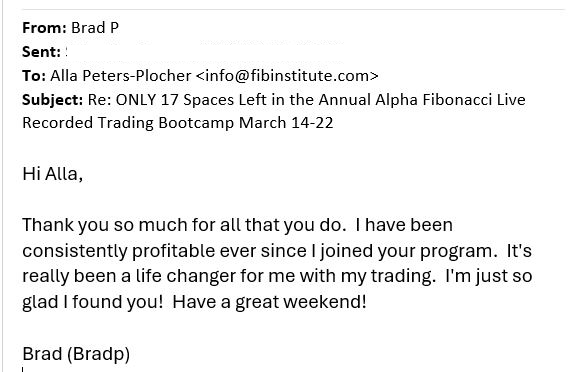Select the To: header label
The width and height of the screenshot is (569, 372).
click(x=34, y=76)
